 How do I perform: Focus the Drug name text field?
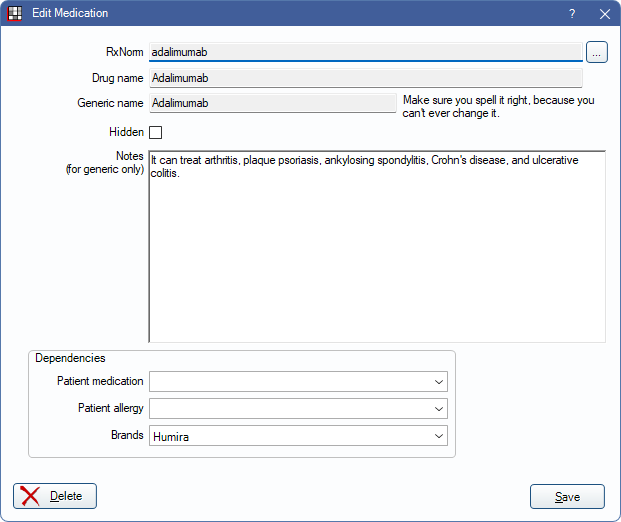tap(364, 77)
